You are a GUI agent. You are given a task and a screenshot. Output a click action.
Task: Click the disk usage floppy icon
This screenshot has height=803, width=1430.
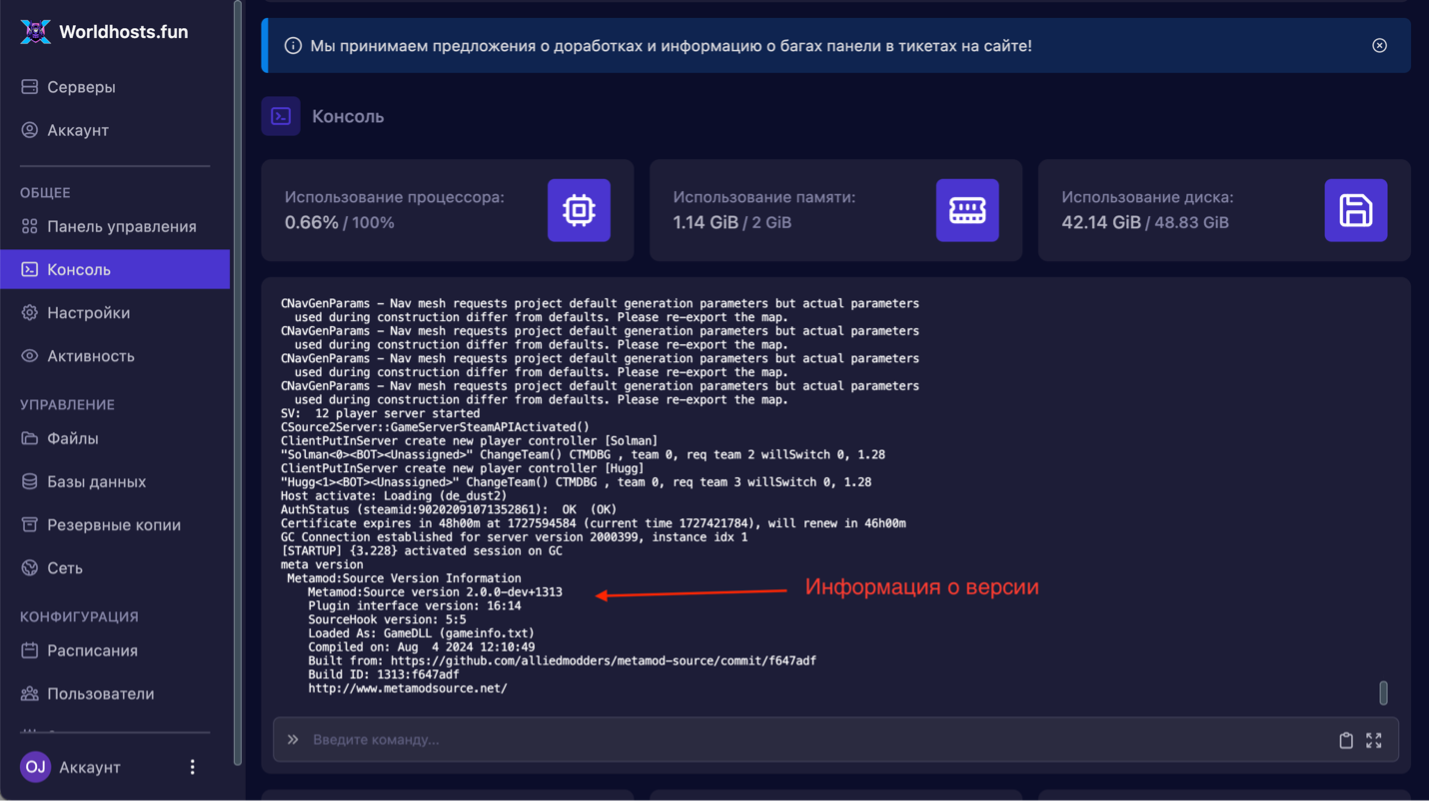(x=1355, y=210)
